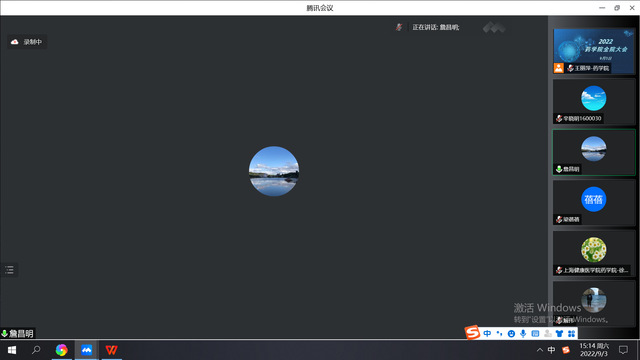Screen dimensions: 640x360
Task: Open WPS Office from the taskbar
Action: pos(111,350)
